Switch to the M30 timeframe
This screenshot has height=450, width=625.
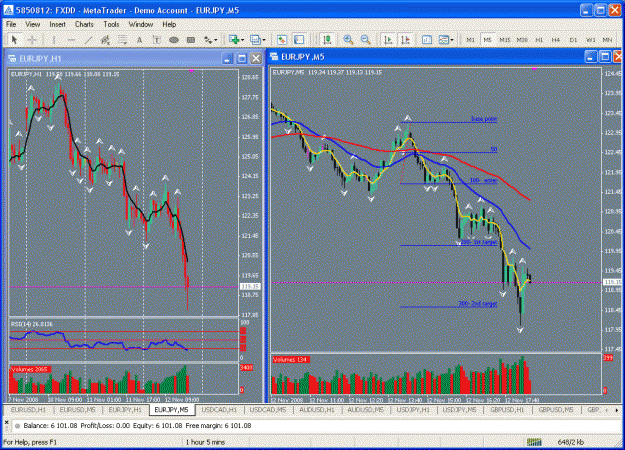click(522, 39)
